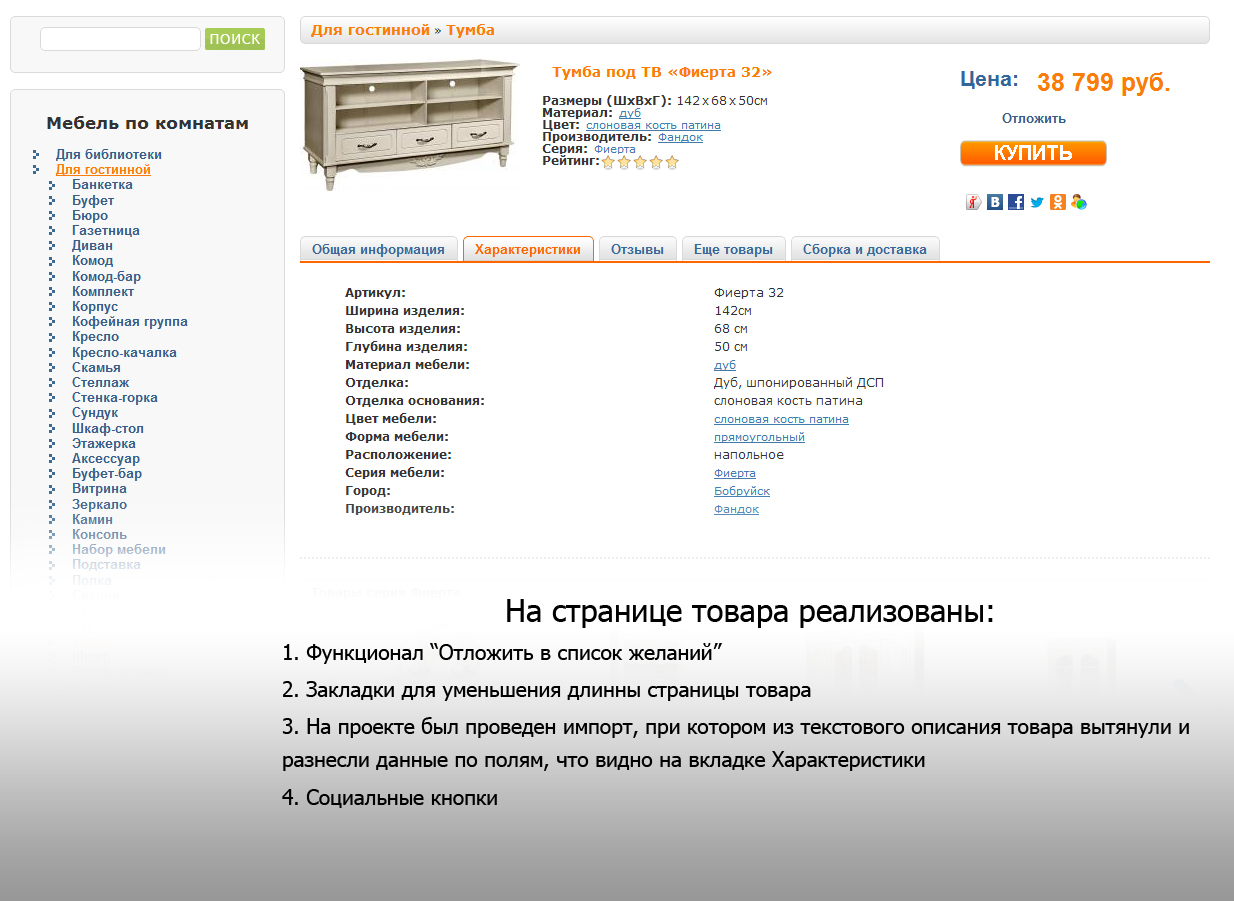Open the Тумба под ТВ «Фиерта 32» title
The width and height of the screenshot is (1234, 901).
click(662, 72)
